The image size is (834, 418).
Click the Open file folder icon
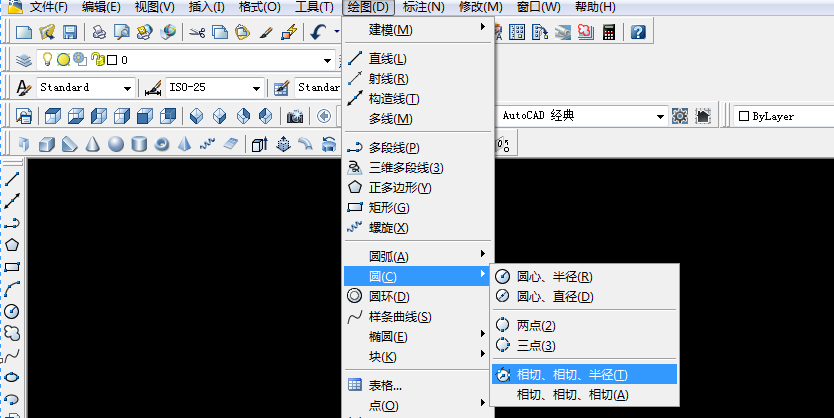pos(47,32)
